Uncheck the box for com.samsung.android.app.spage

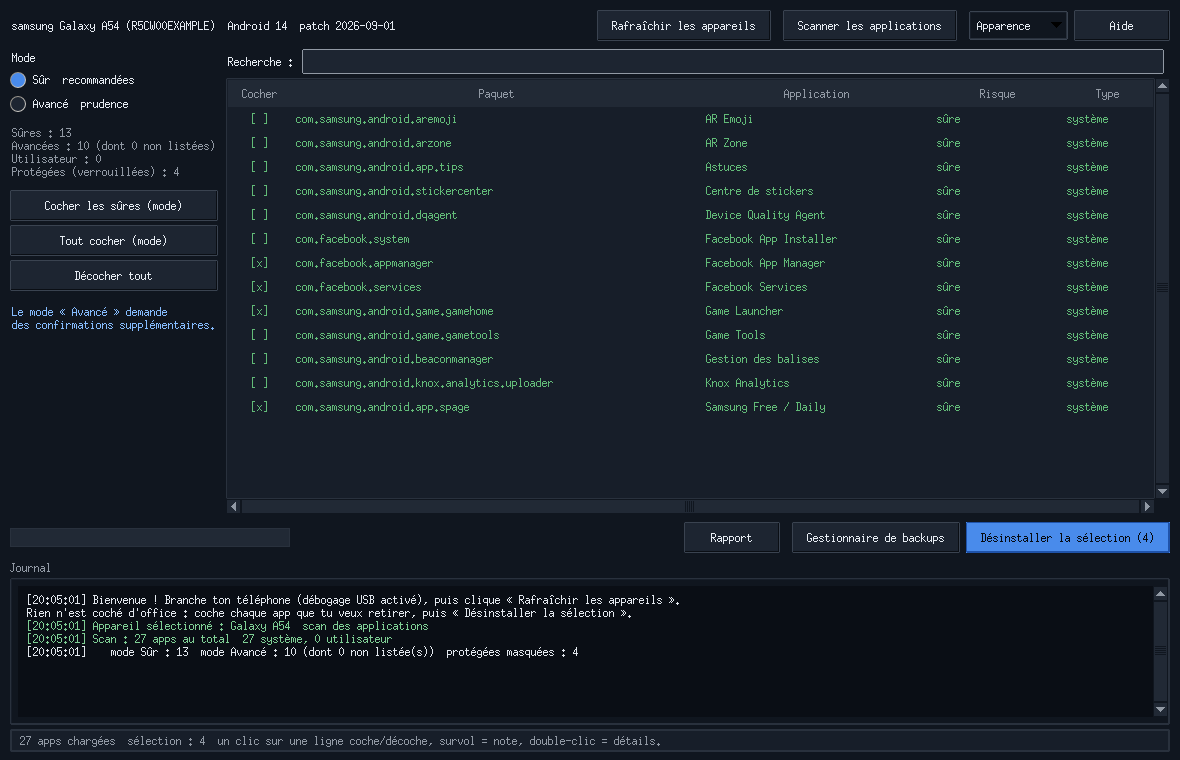click(259, 407)
